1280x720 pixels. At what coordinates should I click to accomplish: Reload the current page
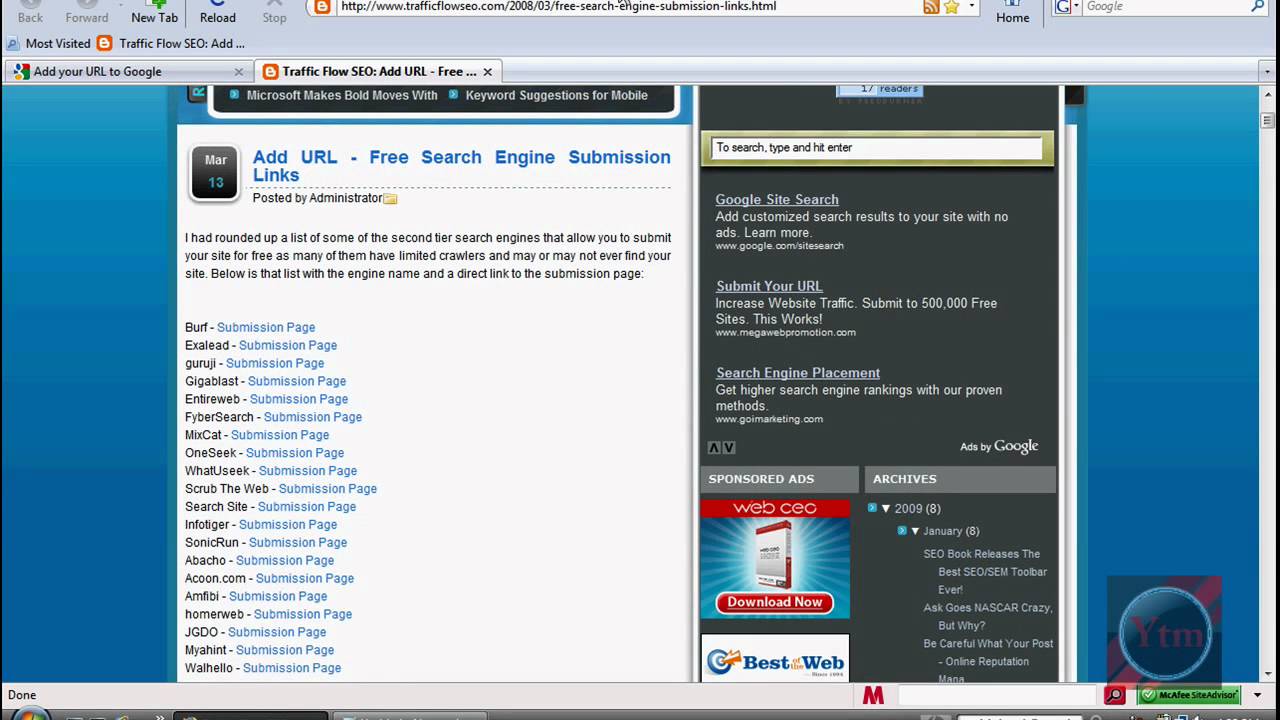coord(217,12)
